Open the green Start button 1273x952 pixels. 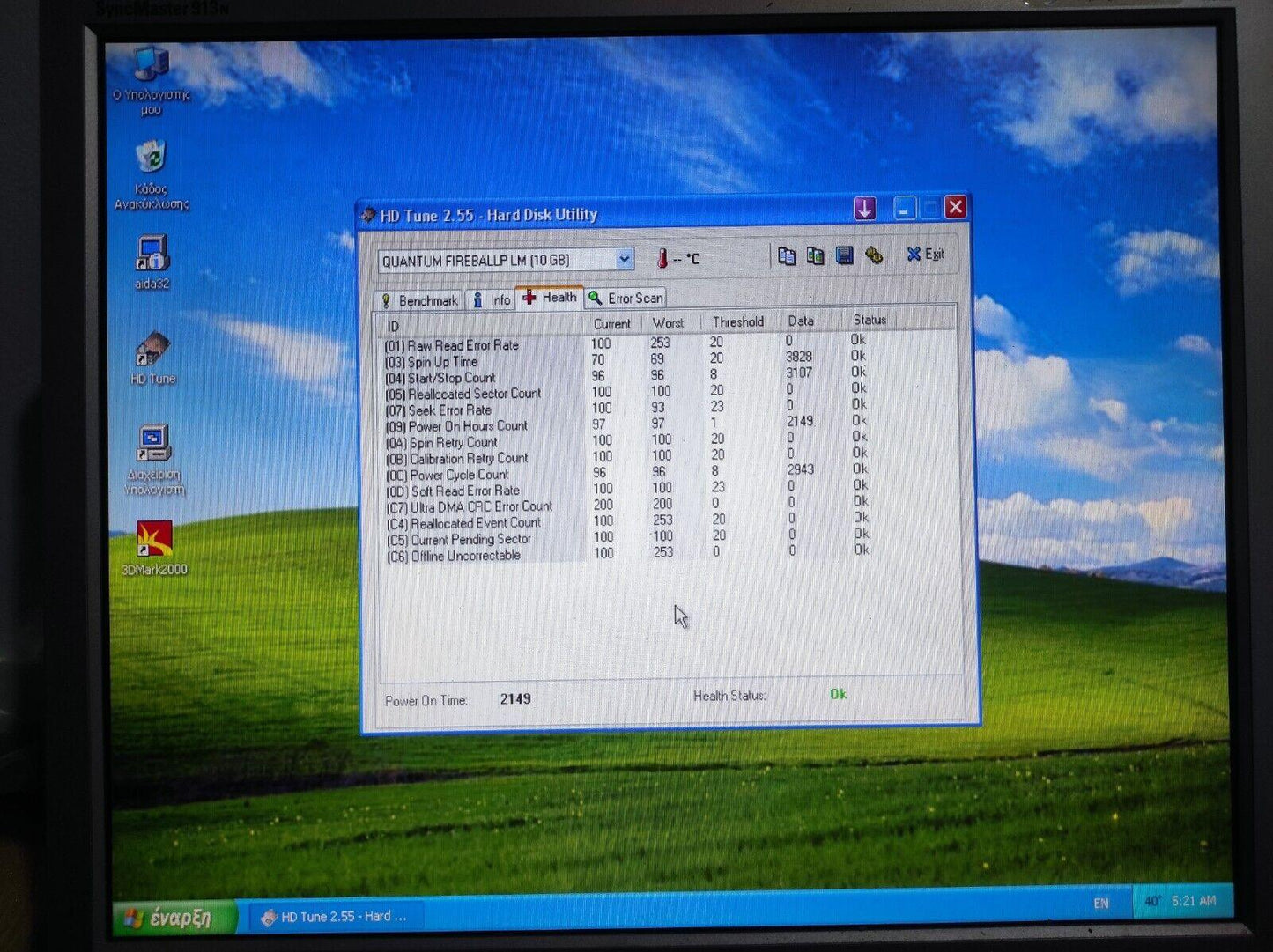click(x=173, y=918)
